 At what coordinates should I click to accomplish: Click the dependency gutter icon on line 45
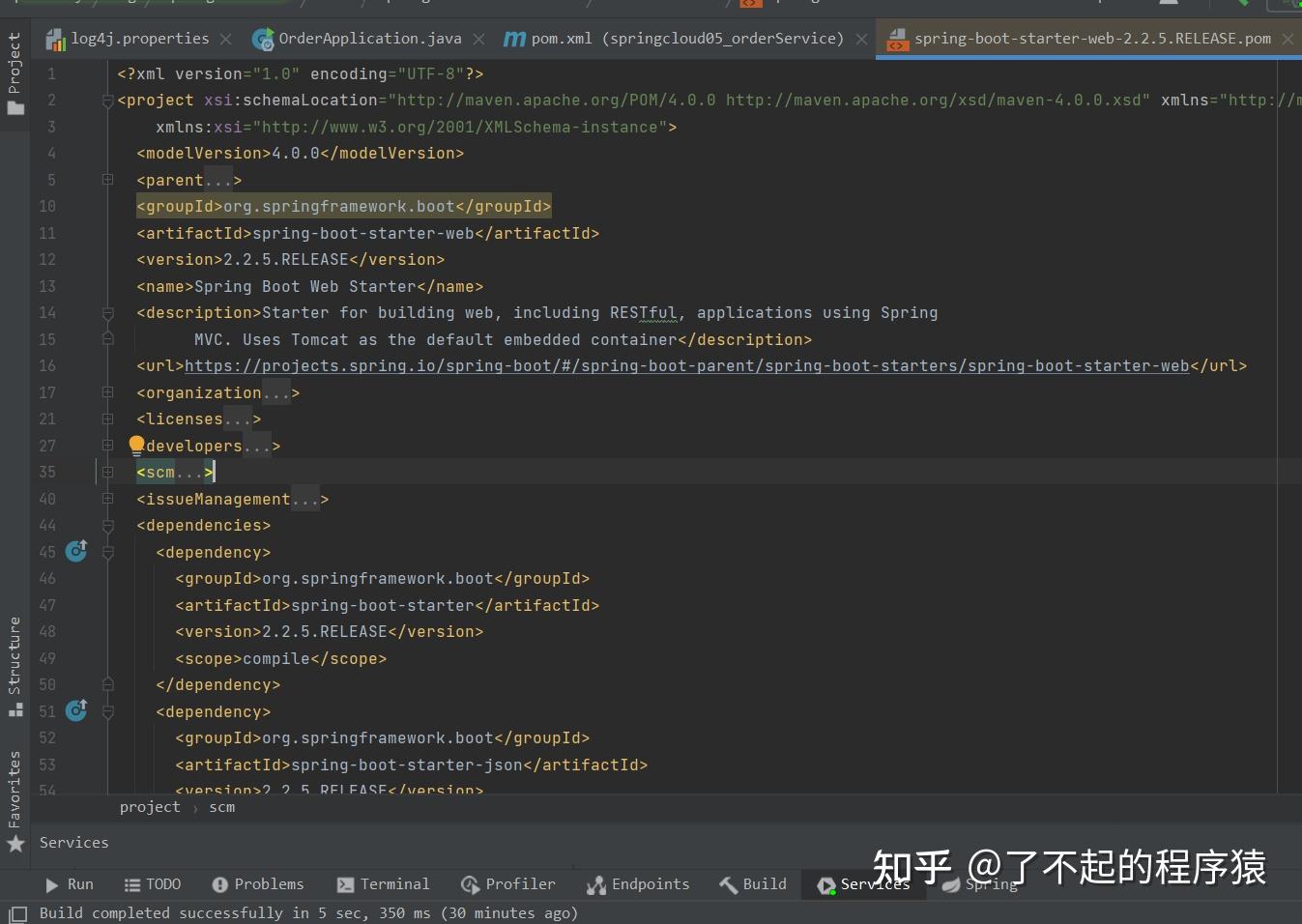coord(76,551)
